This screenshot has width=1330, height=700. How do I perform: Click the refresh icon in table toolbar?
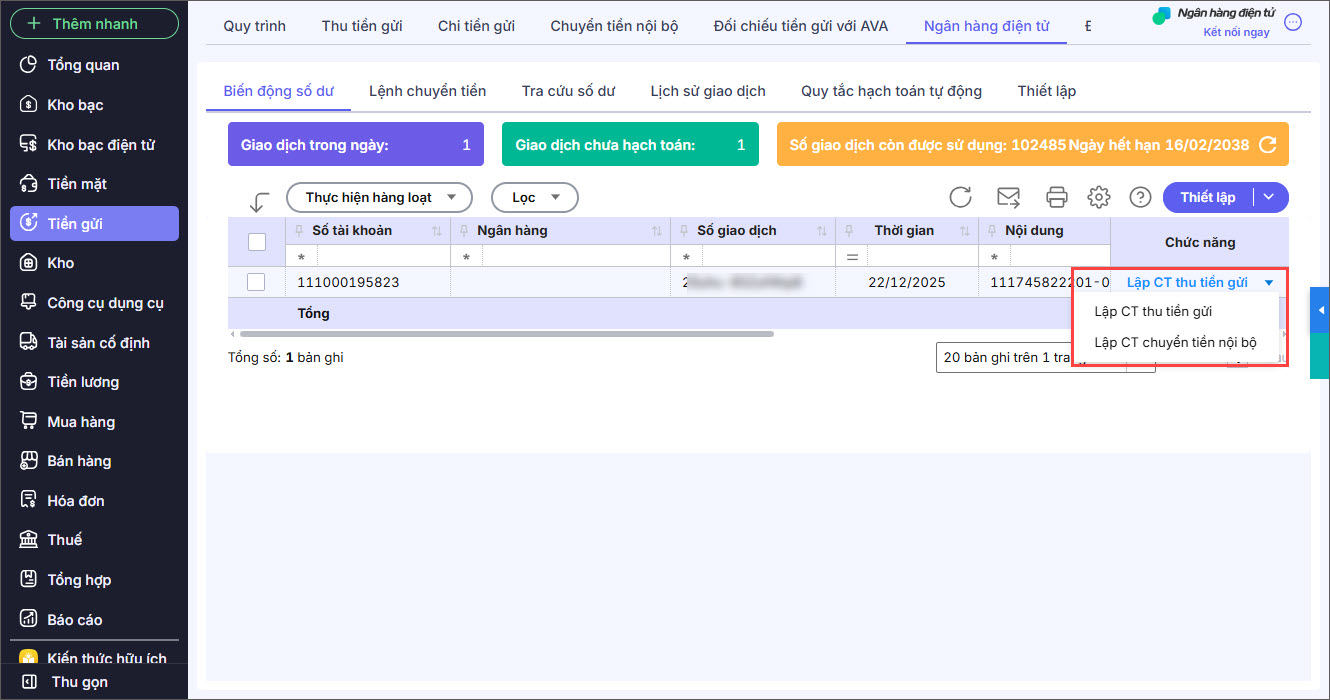pyautogui.click(x=960, y=197)
